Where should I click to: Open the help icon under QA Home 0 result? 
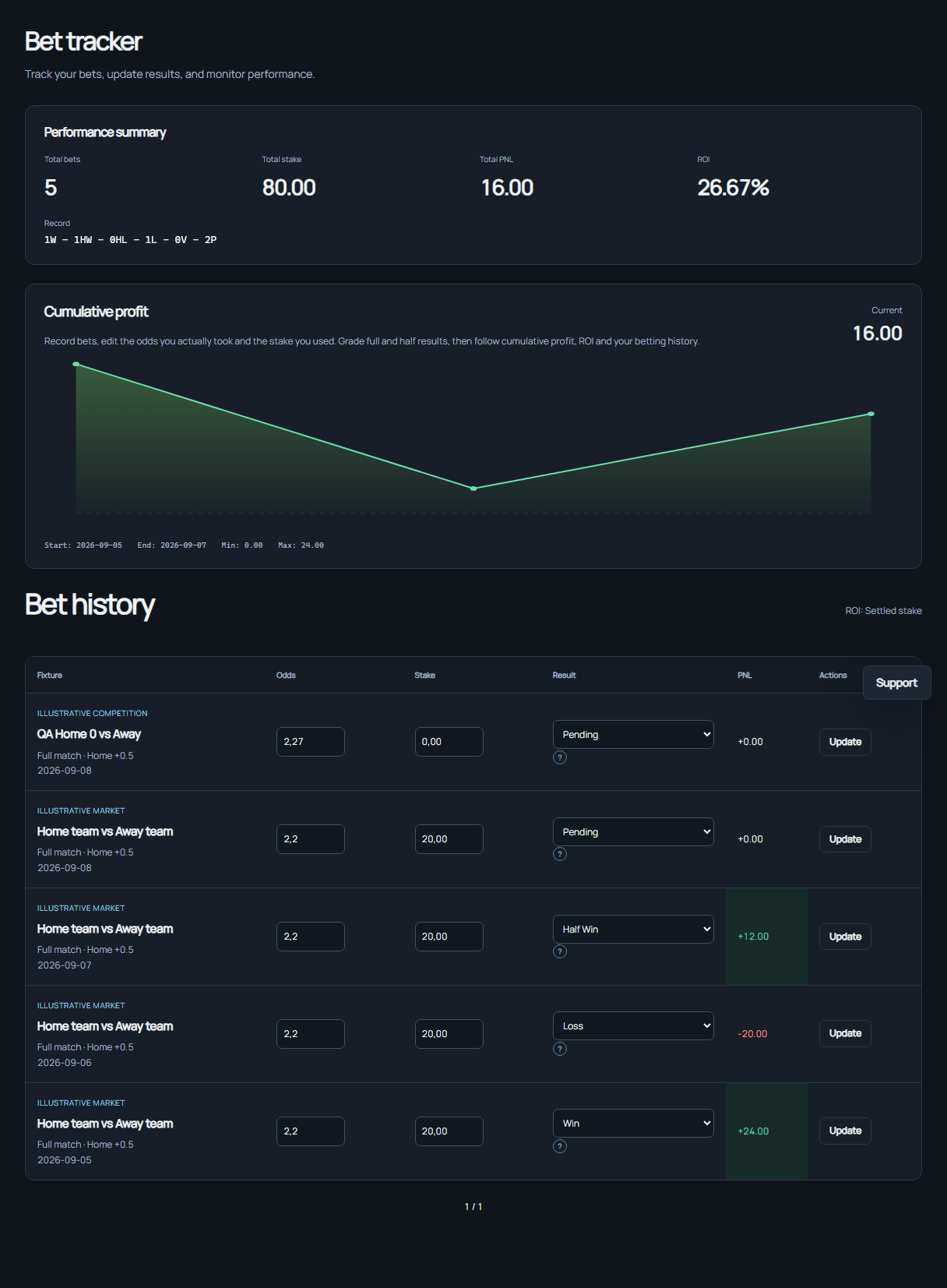coord(560,757)
